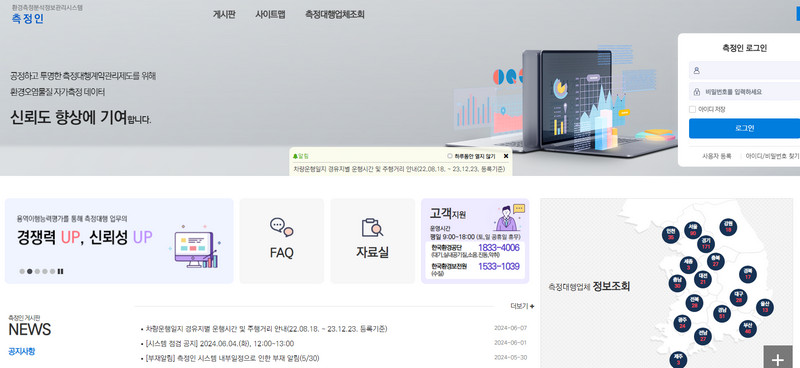The height and width of the screenshot is (368, 800).
Task: Click the blue 로그인 button
Action: click(744, 128)
